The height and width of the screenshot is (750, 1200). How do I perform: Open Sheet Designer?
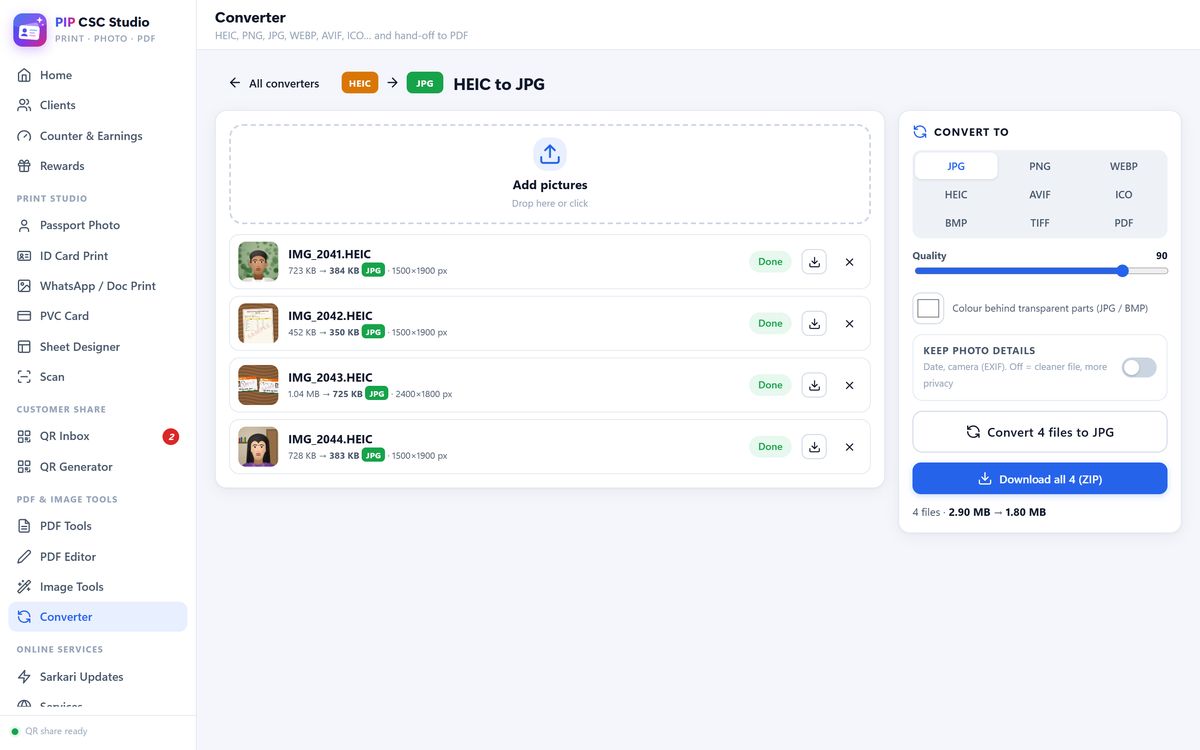tap(98, 347)
